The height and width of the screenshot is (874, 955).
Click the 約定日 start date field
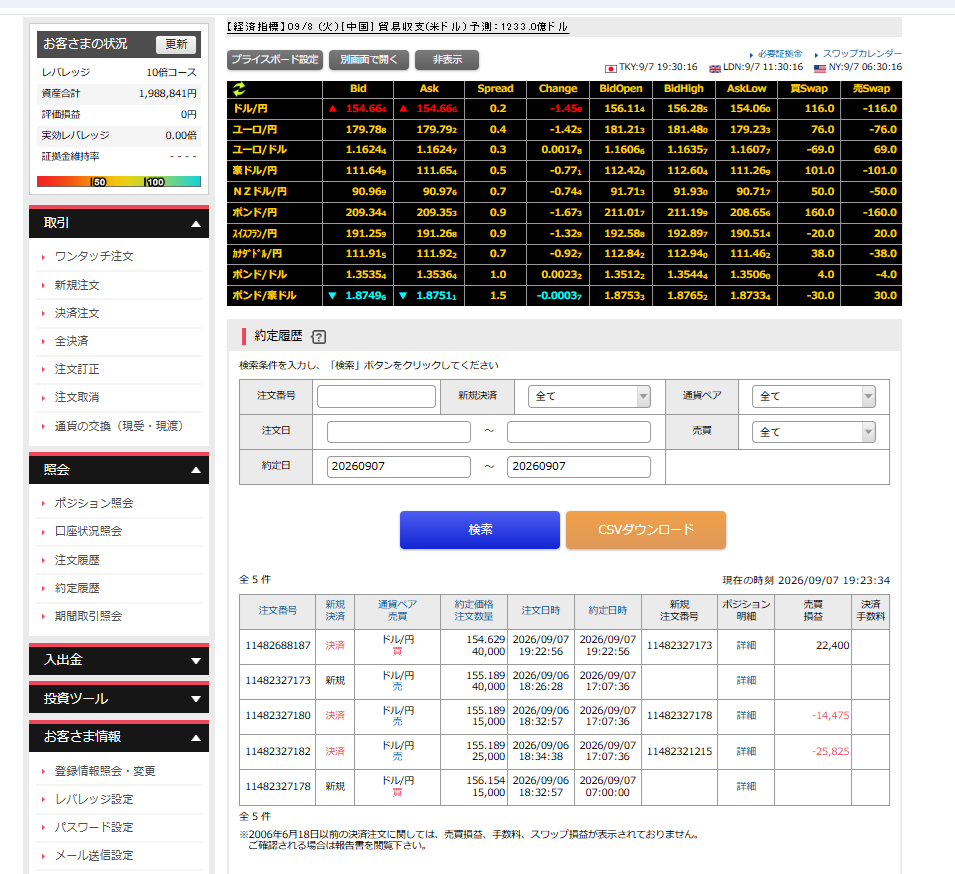point(398,467)
